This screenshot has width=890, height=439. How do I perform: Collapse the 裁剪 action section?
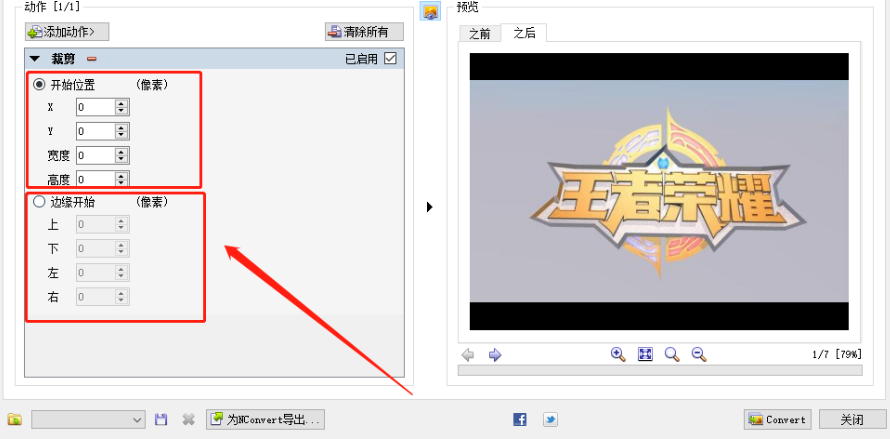pos(35,58)
